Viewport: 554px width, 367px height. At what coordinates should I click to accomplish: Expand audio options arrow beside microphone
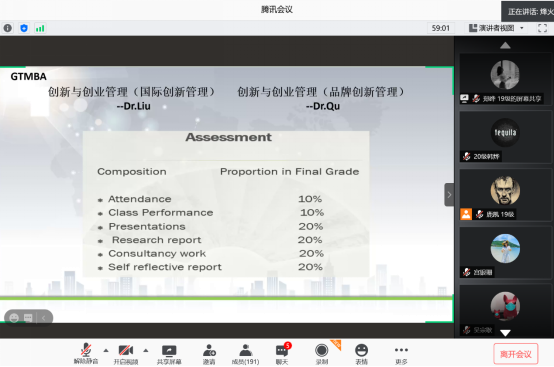(106, 350)
